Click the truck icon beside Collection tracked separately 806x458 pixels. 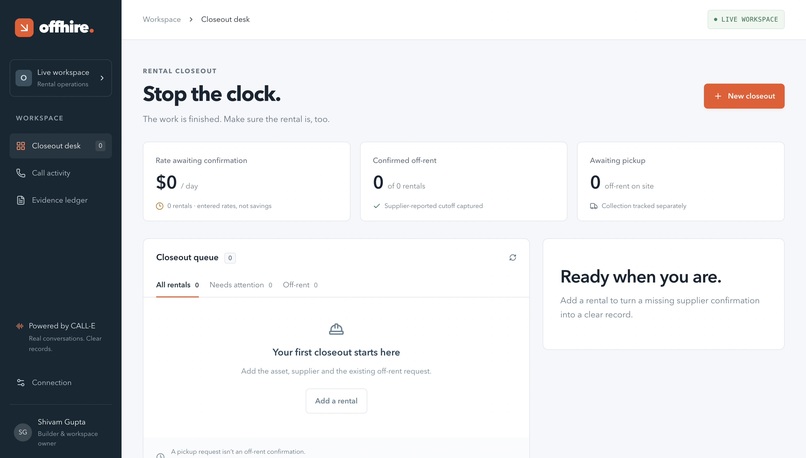[594, 206]
